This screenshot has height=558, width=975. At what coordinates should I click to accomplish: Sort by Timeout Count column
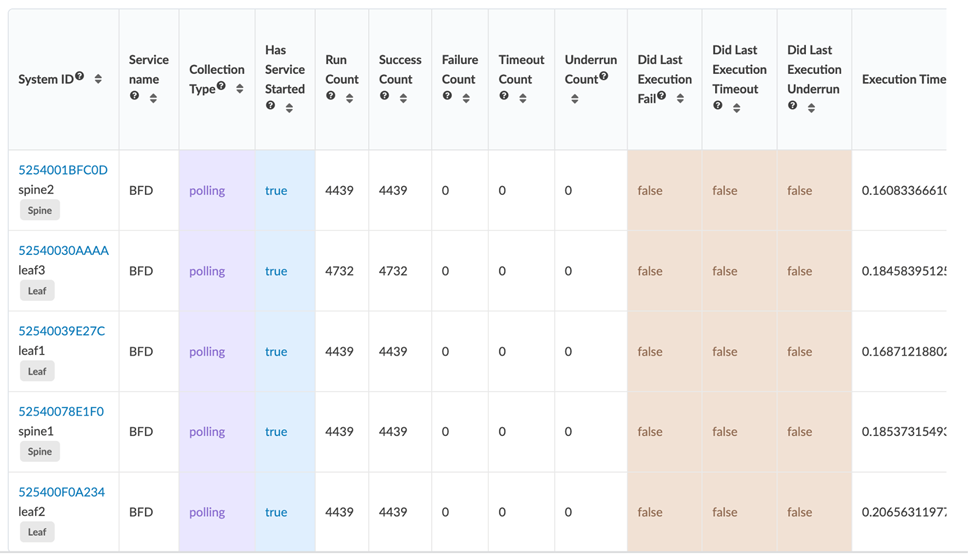pyautogui.click(x=523, y=98)
